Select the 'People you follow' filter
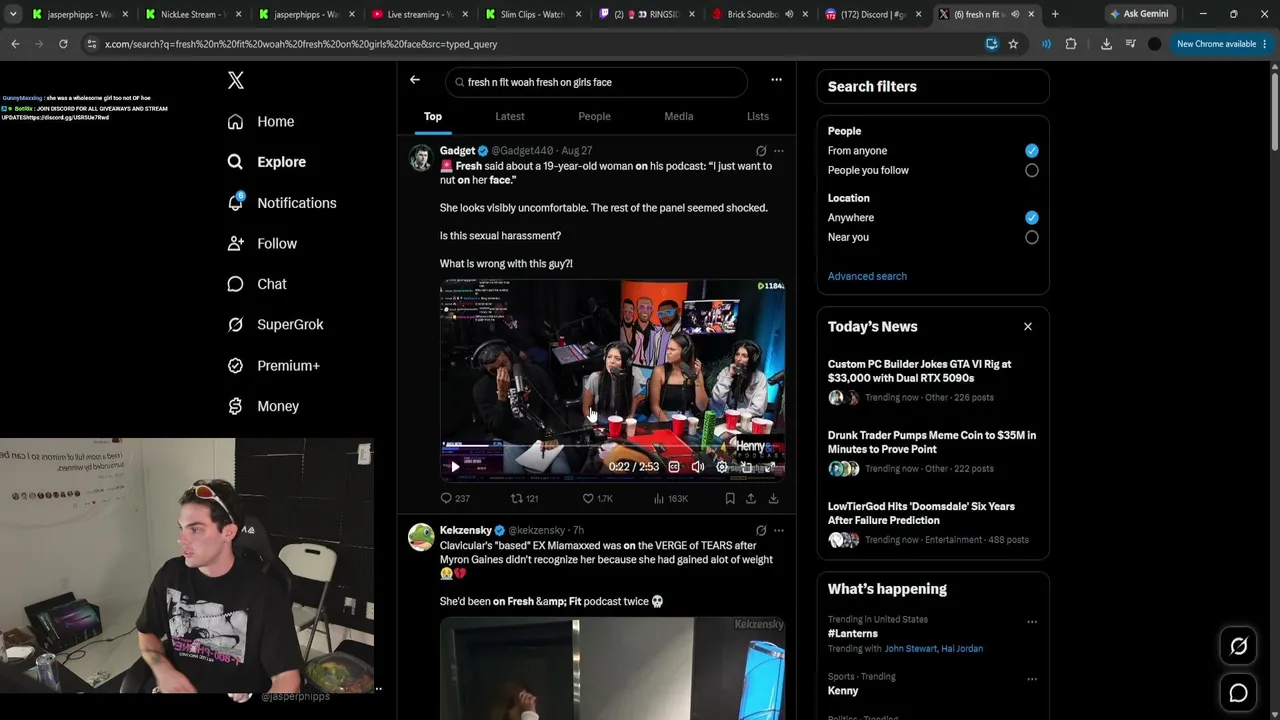The width and height of the screenshot is (1280, 720). pos(1032,170)
